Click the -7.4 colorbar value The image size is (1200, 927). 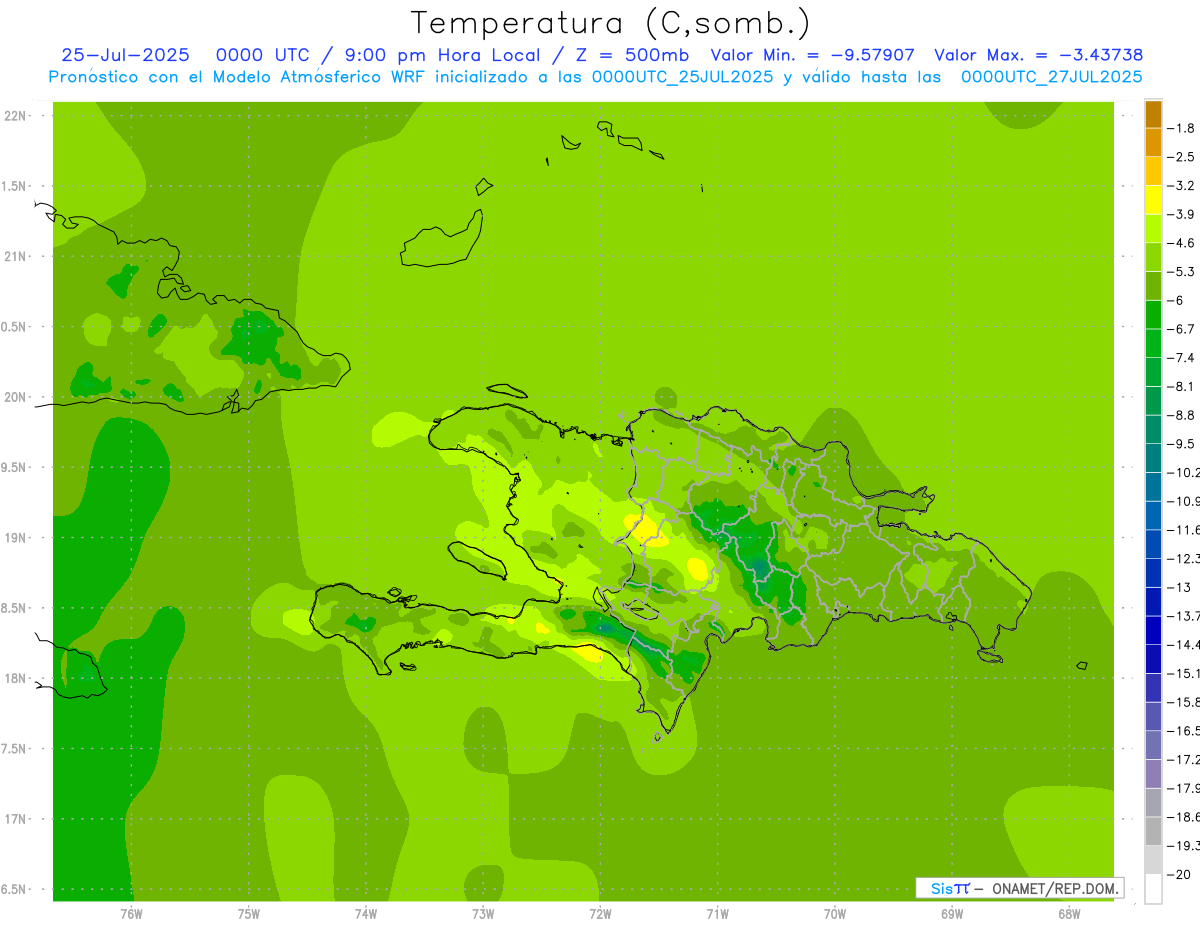[x=1183, y=358]
